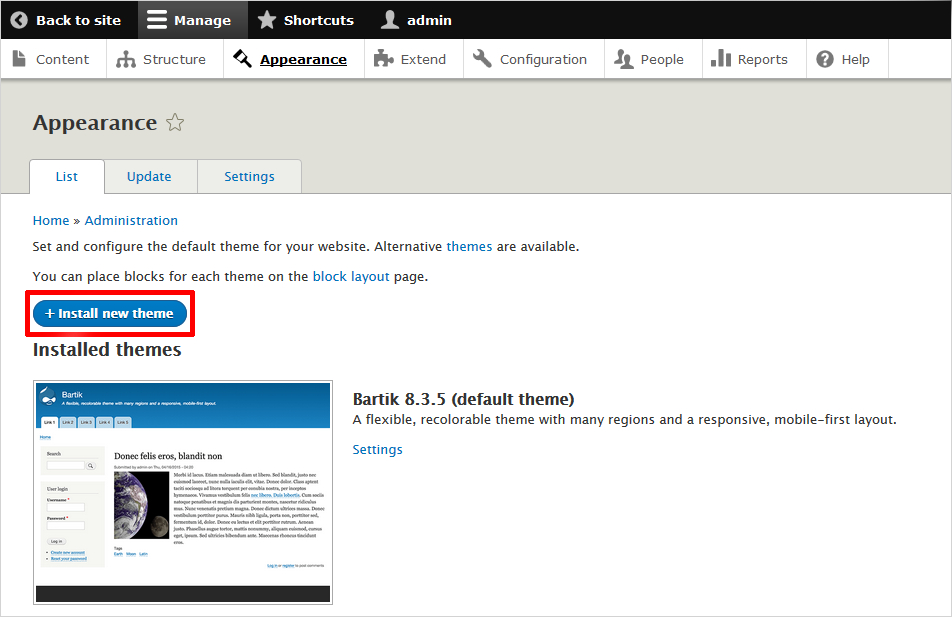Open the Structure menu item
This screenshot has width=952, height=617.
click(161, 59)
